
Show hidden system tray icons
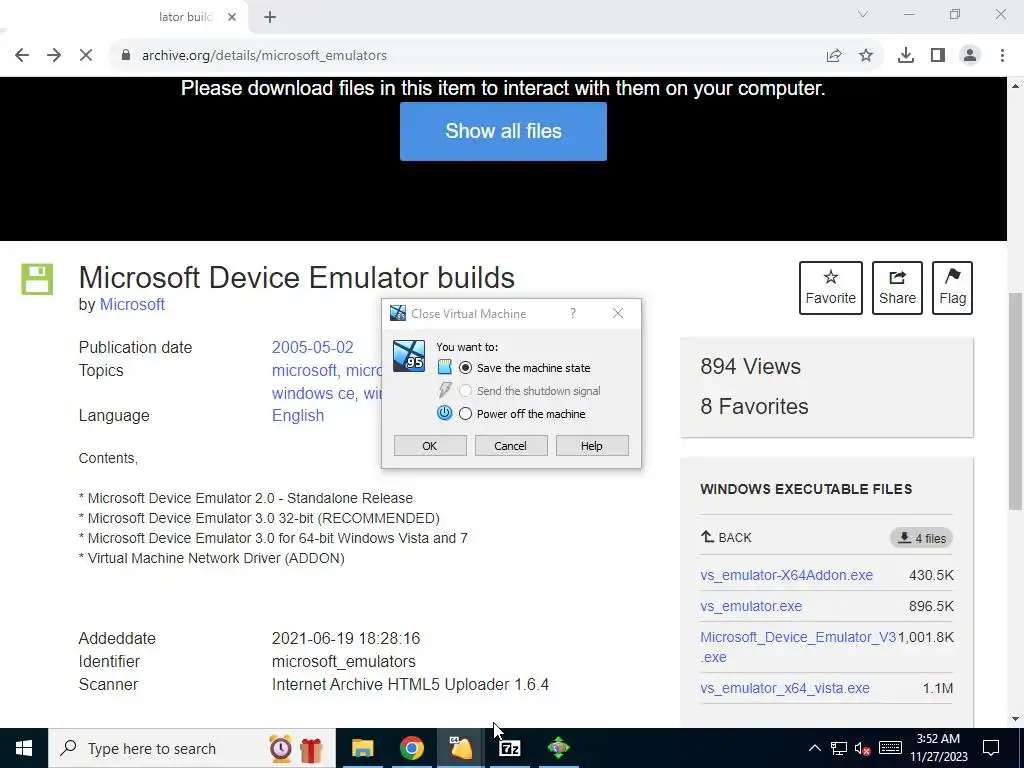pyautogui.click(x=814, y=748)
